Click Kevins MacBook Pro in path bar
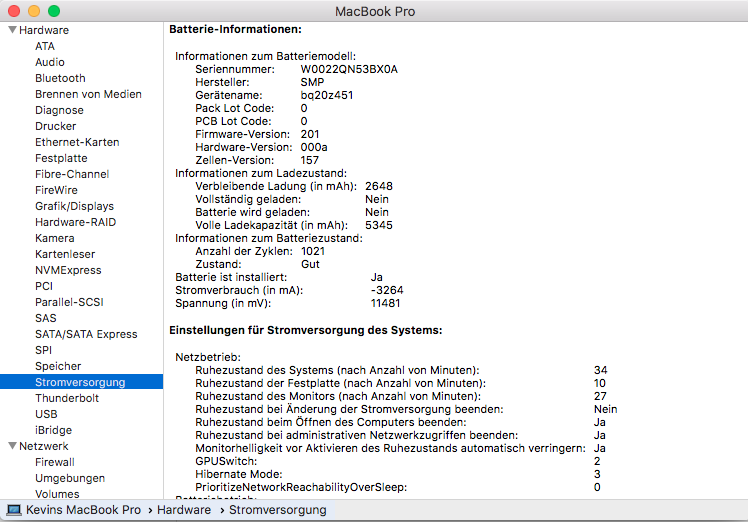Screen dimensions: 748x522 pos(83,510)
